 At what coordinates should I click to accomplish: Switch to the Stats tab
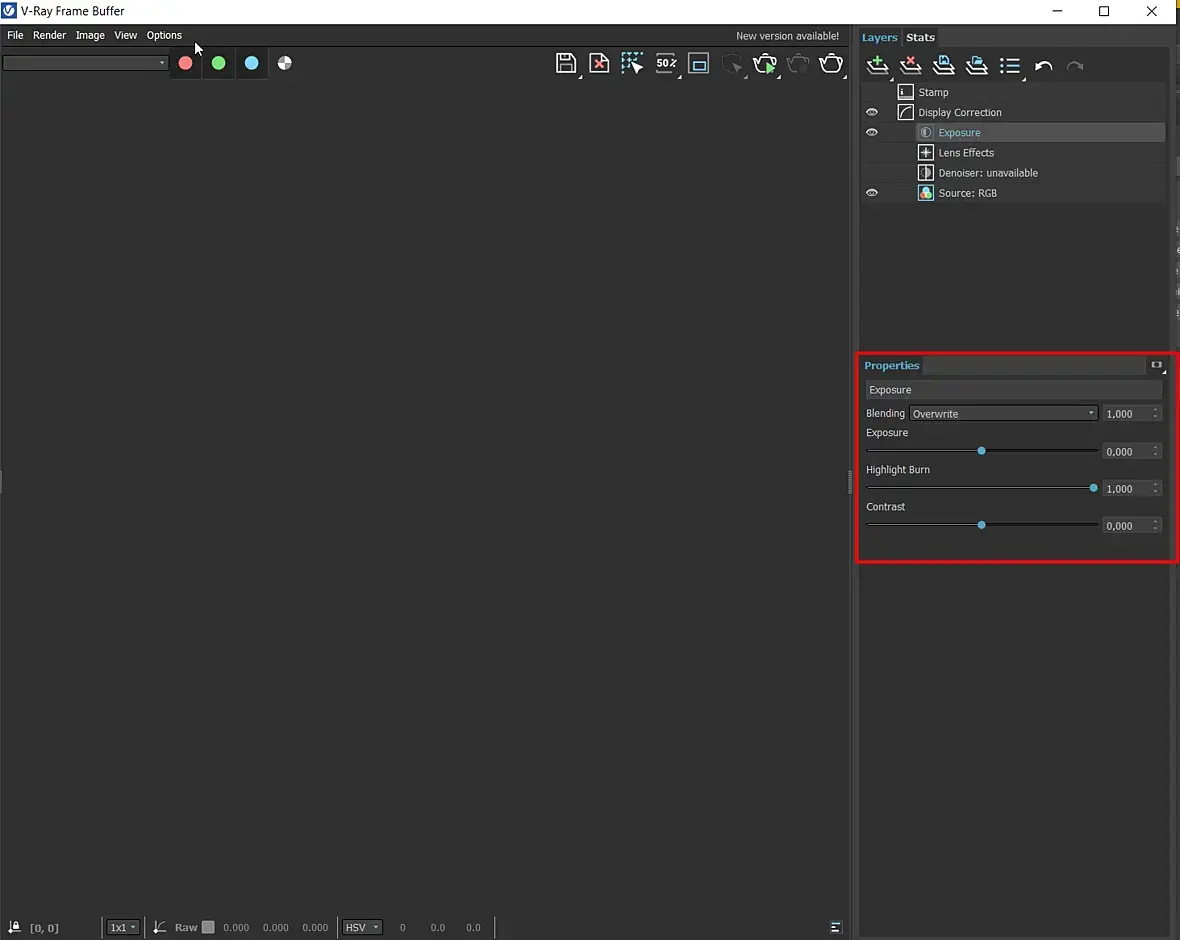920,38
